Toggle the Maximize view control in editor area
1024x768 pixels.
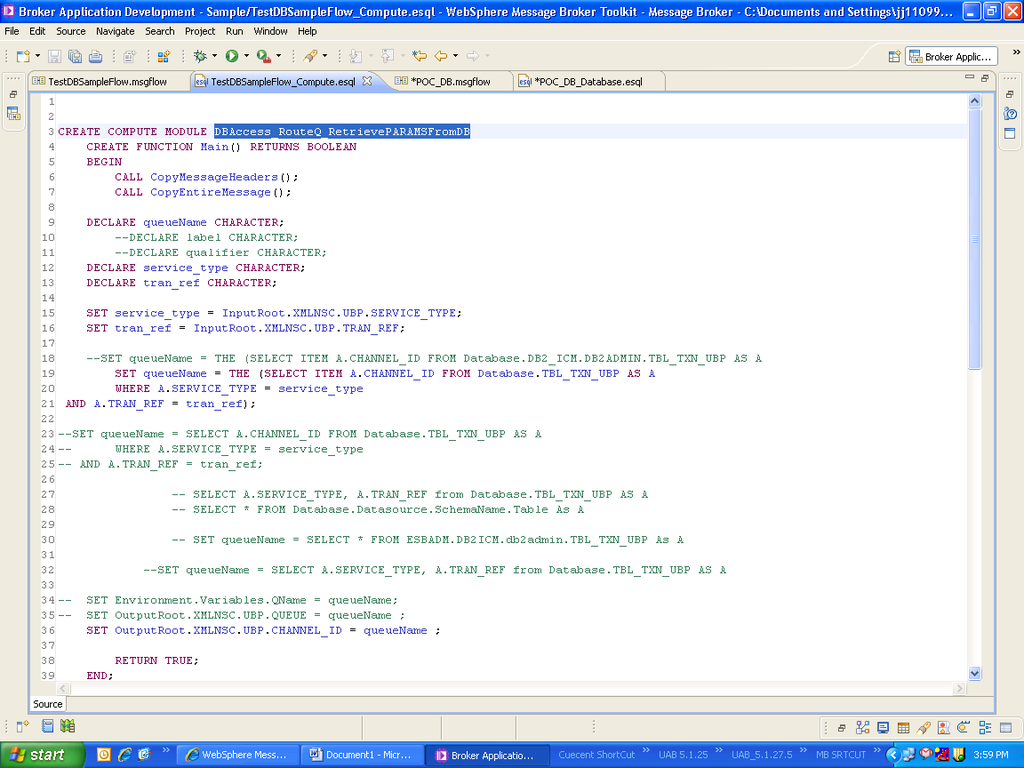coord(984,79)
